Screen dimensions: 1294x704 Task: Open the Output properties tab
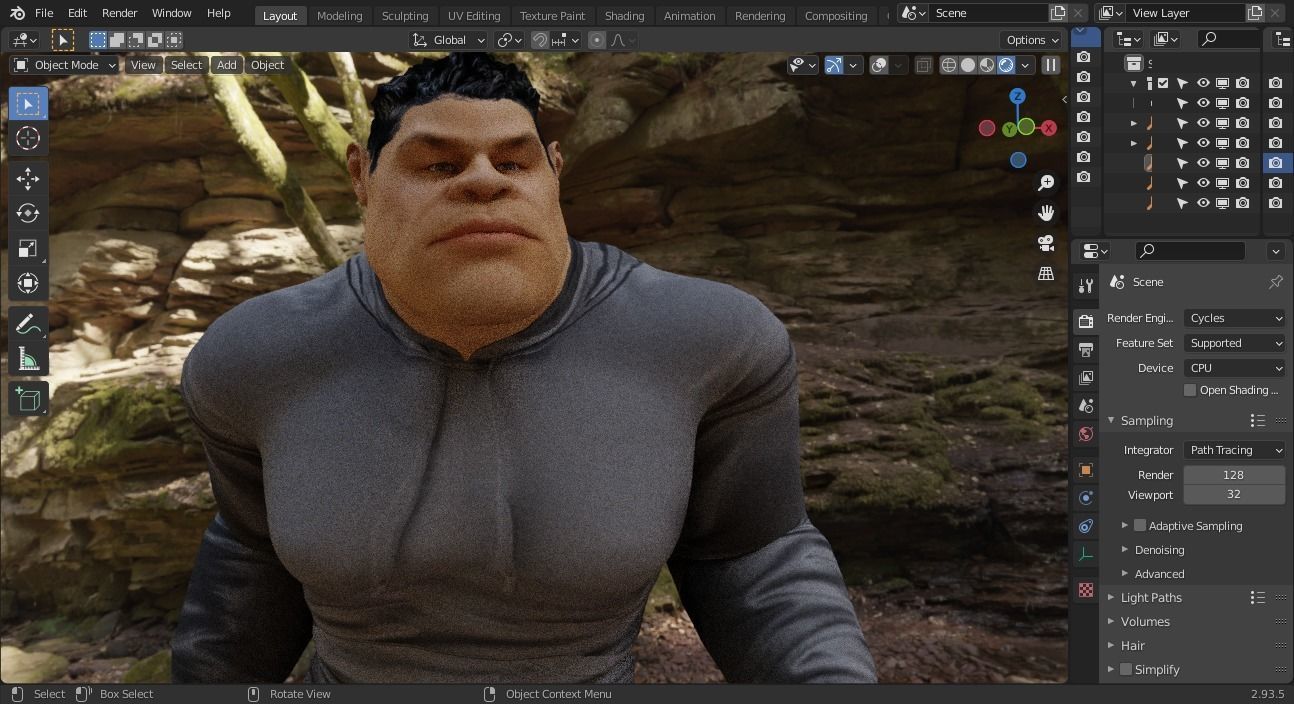[x=1086, y=349]
